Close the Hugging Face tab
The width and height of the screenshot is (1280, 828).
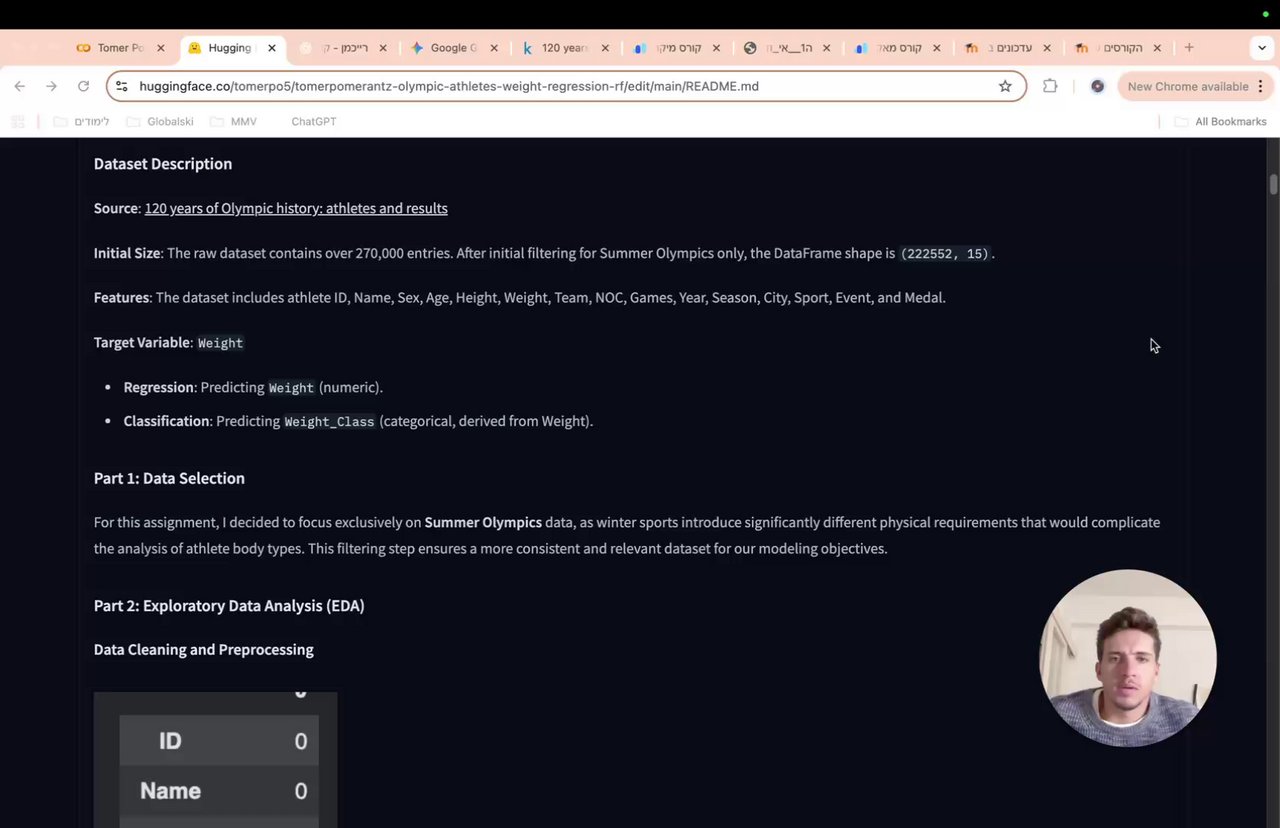pyautogui.click(x=272, y=48)
